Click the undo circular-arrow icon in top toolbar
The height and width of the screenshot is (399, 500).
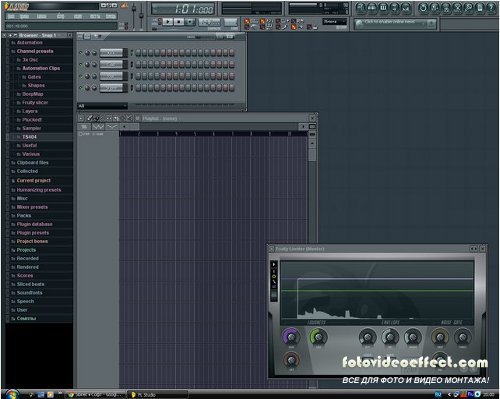[423, 8]
